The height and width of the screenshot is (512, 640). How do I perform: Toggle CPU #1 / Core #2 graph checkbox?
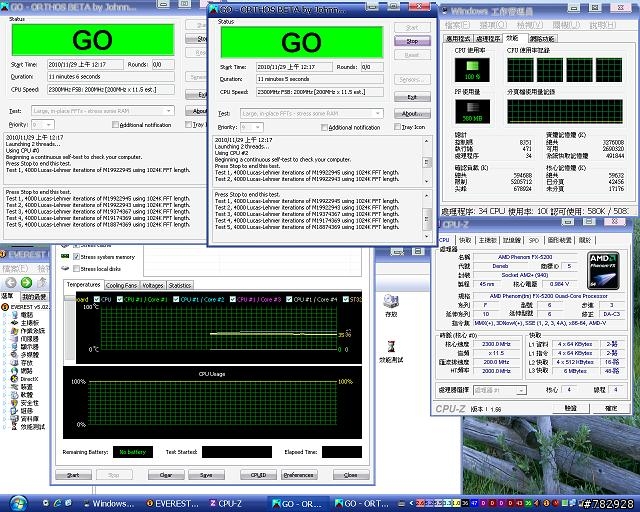click(x=176, y=299)
